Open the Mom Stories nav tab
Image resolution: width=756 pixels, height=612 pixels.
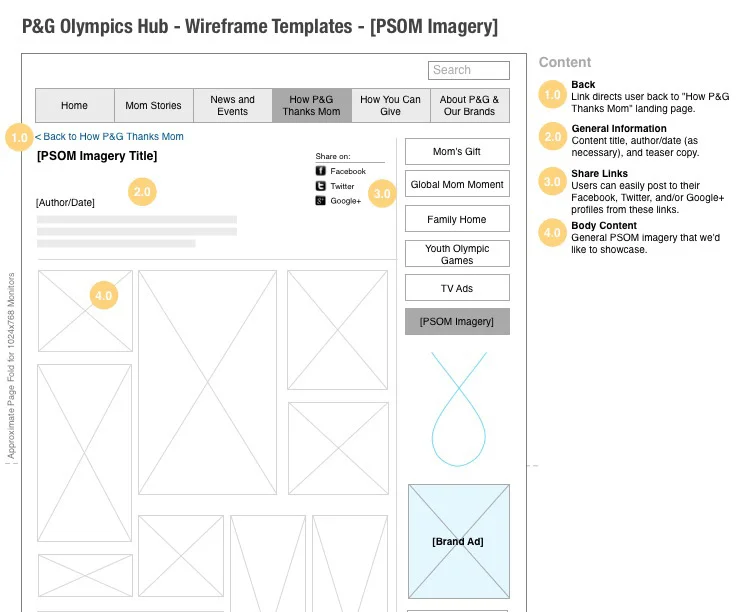point(154,106)
